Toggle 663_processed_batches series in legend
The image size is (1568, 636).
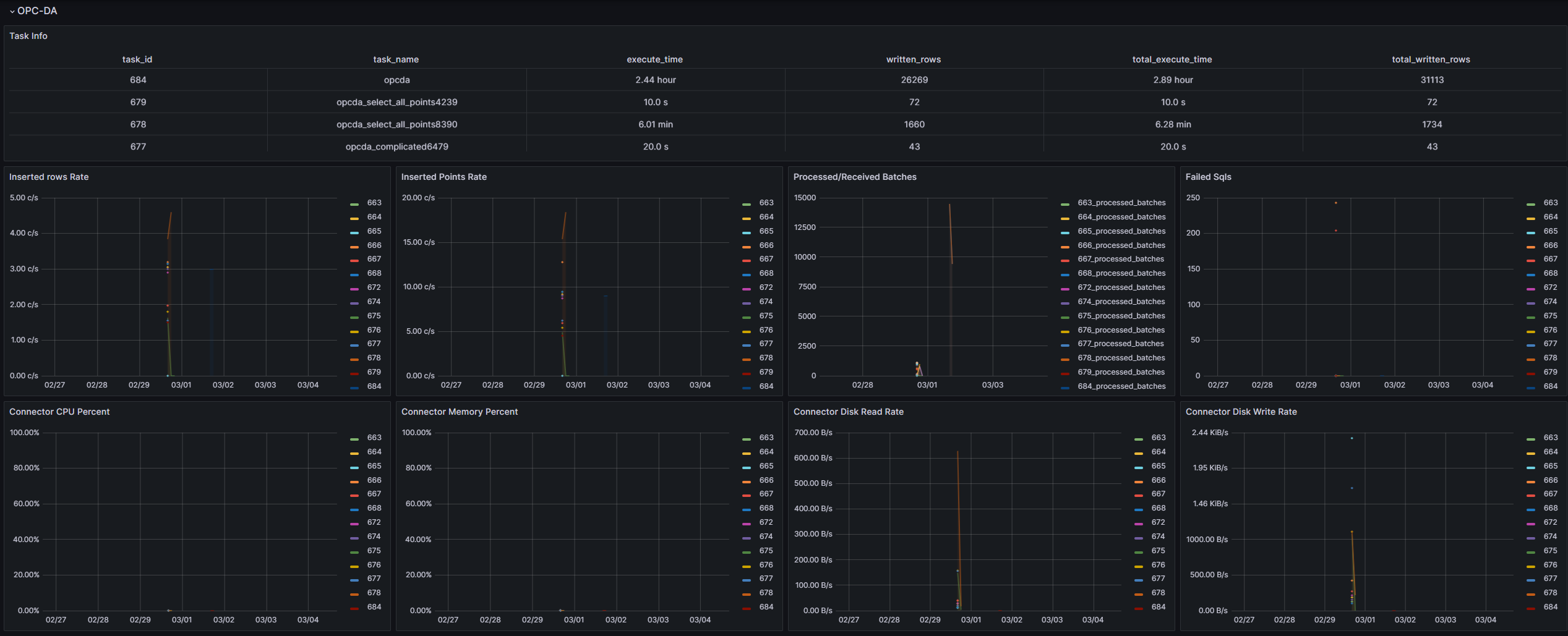[x=1121, y=203]
